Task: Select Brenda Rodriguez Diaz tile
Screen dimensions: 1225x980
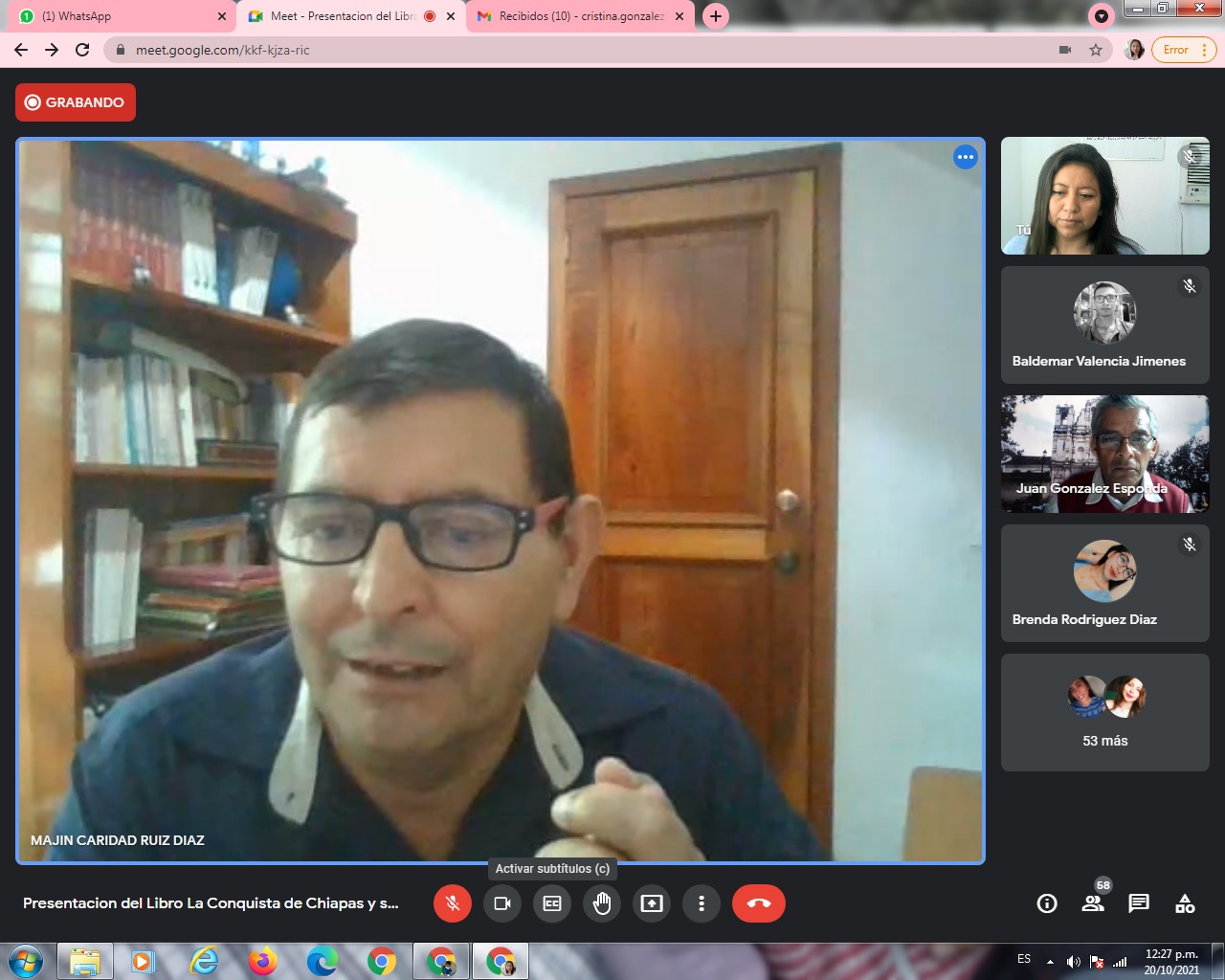Action: click(x=1105, y=584)
